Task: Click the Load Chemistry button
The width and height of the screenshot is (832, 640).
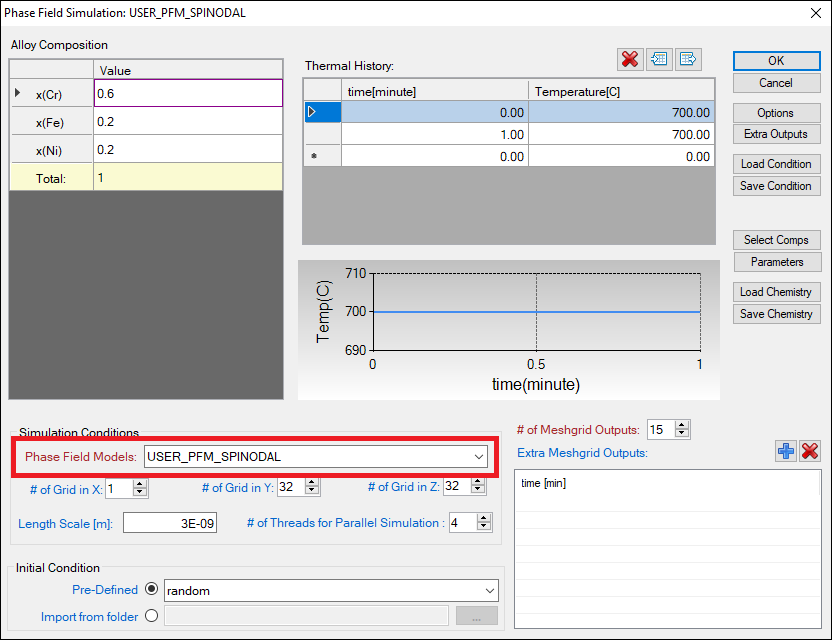Action: pyautogui.click(x=776, y=292)
